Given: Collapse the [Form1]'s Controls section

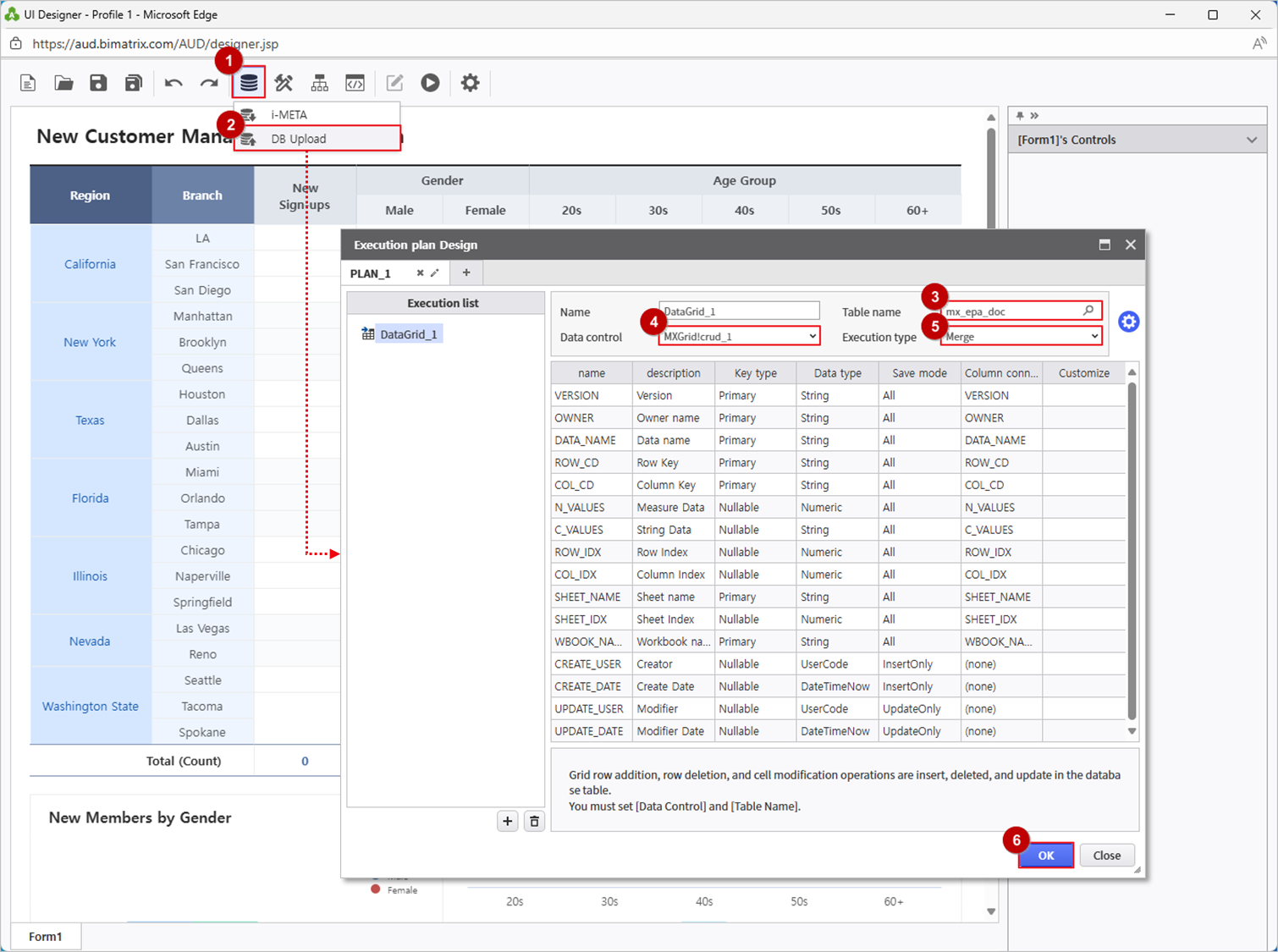Looking at the screenshot, I should pyautogui.click(x=1251, y=139).
